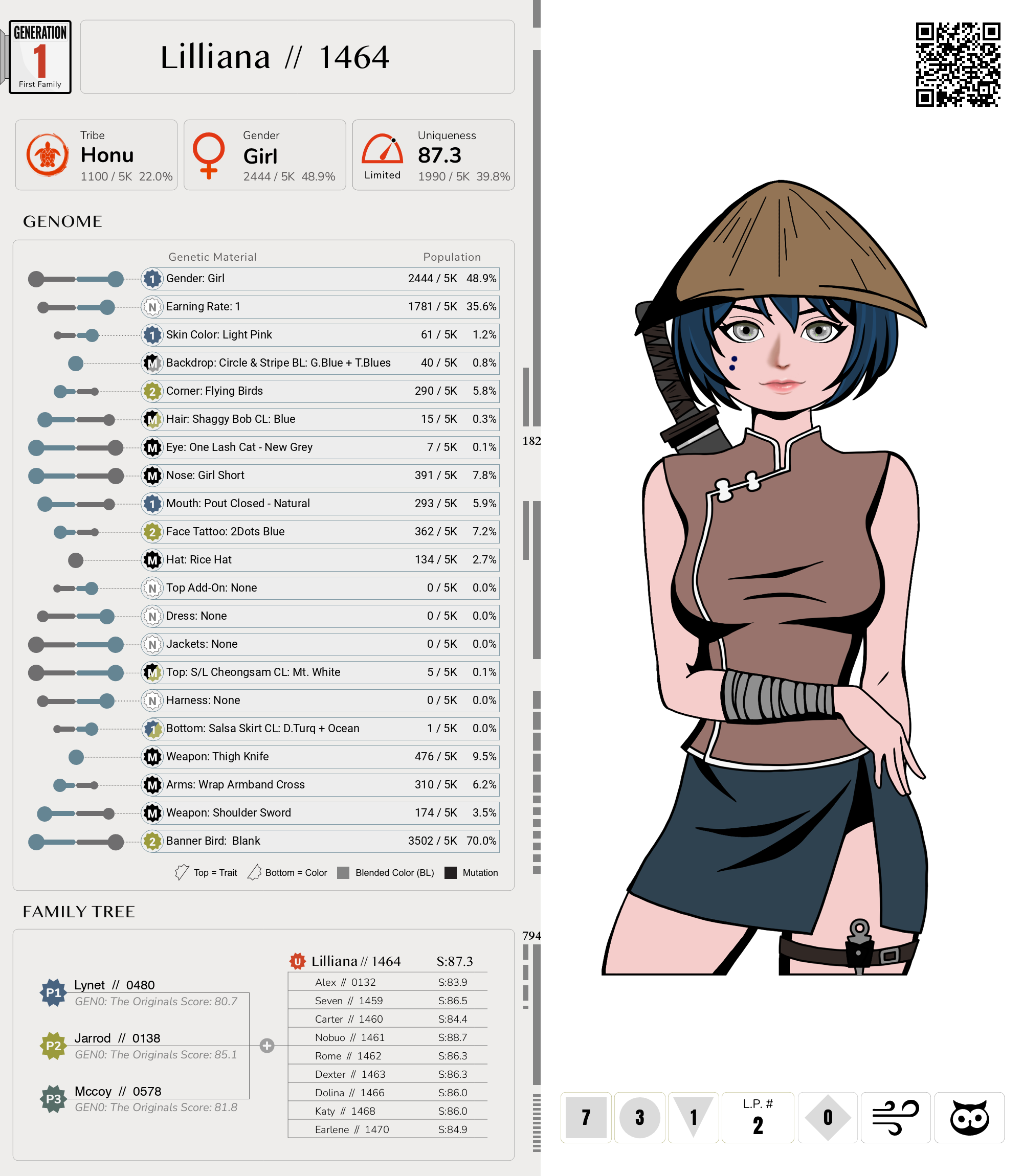Click the Bottom = Color legend icon

254,872
